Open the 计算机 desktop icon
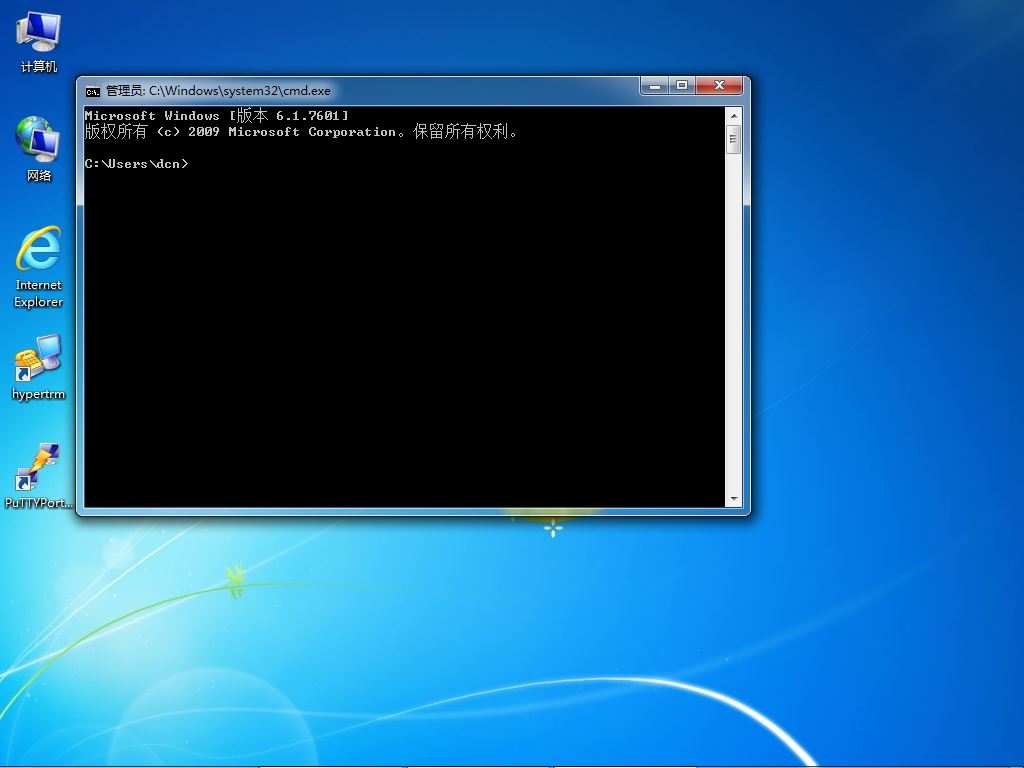Image resolution: width=1024 pixels, height=768 pixels. point(39,42)
